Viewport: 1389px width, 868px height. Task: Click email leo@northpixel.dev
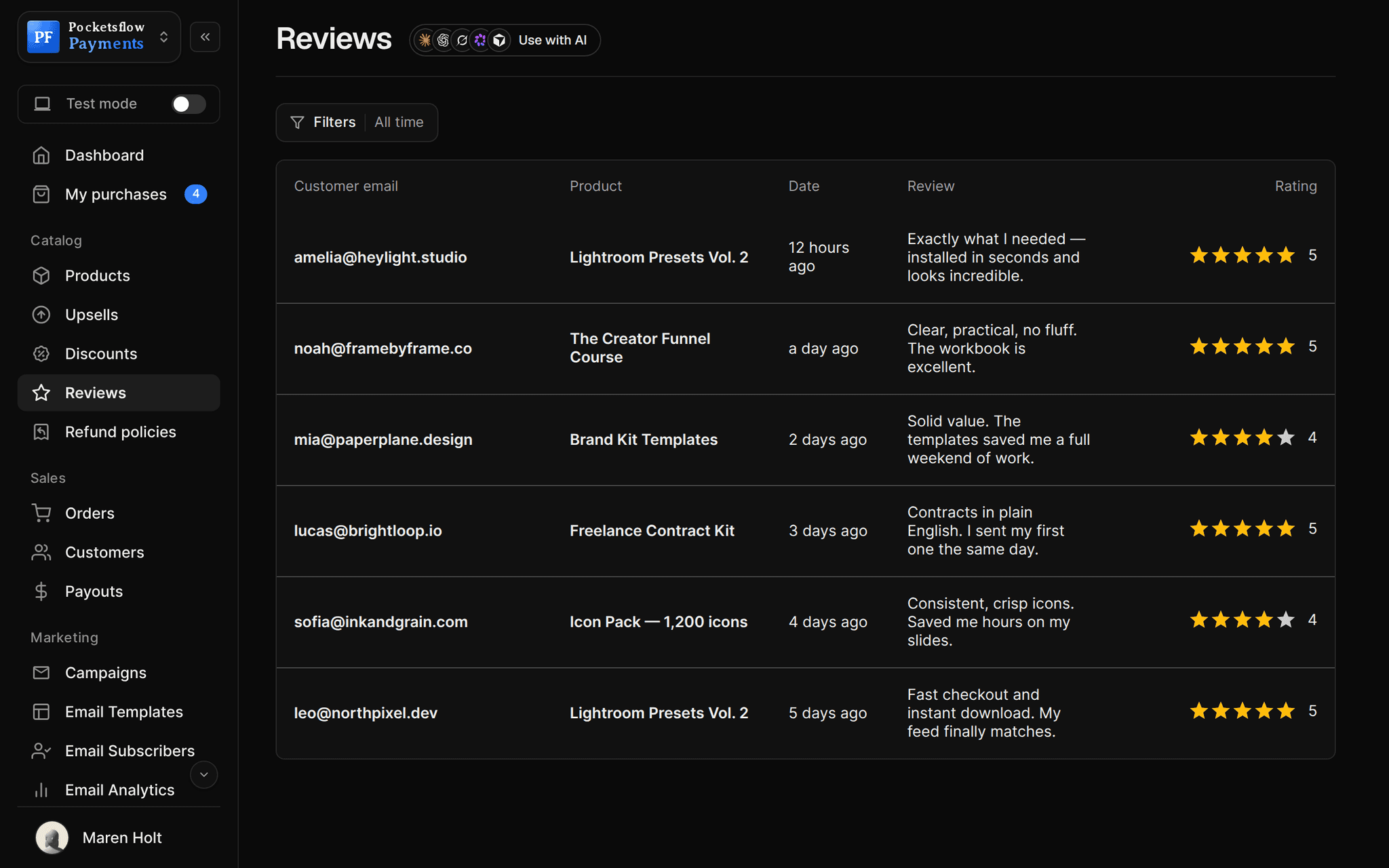tap(366, 713)
